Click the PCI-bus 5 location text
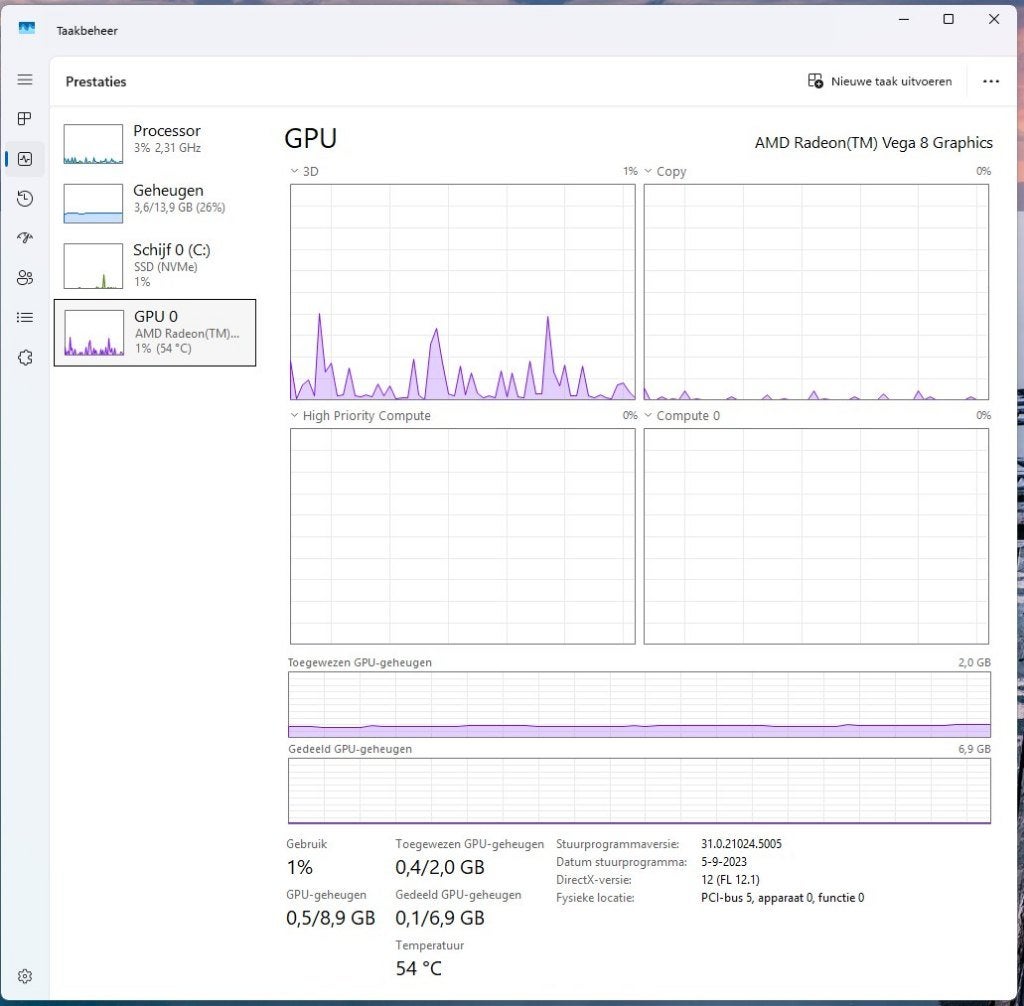Image resolution: width=1024 pixels, height=1006 pixels. [x=782, y=898]
